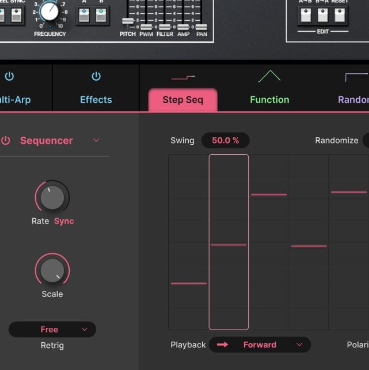Screen dimensions: 369x370
Task: Click the Forward arrow icon
Action: [222, 345]
